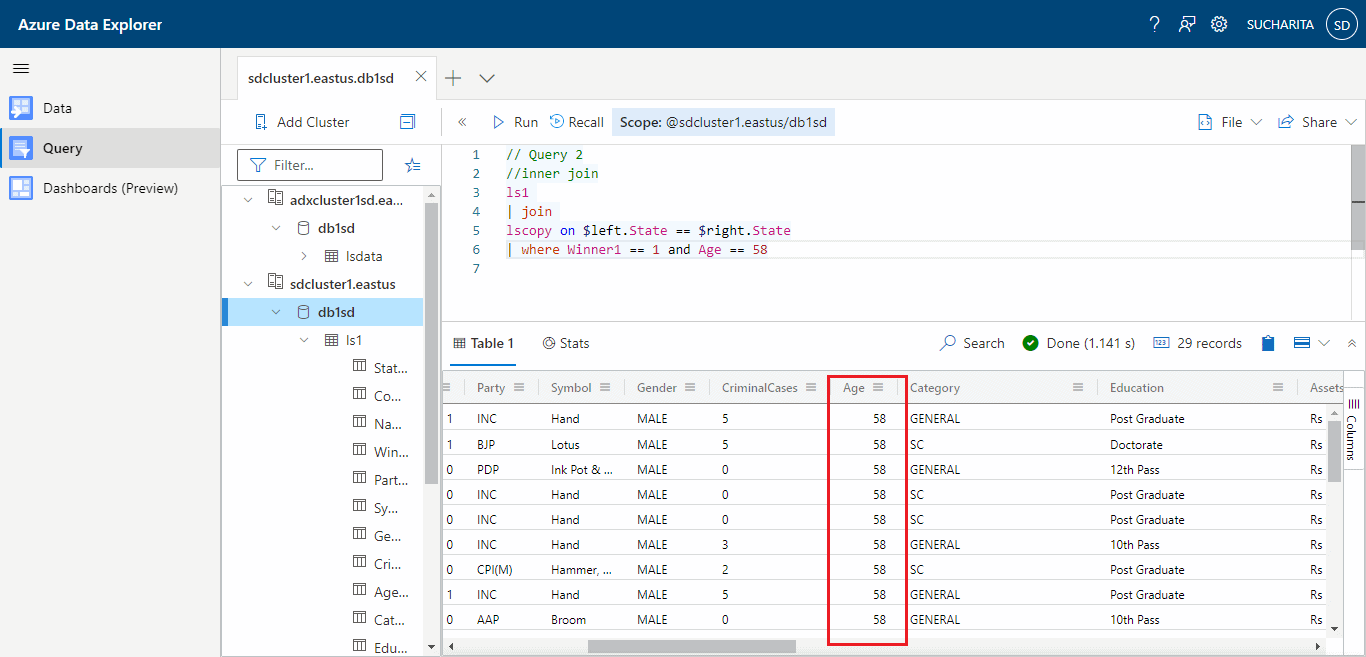Click the help question mark icon
This screenshot has height=657, width=1366.
pyautogui.click(x=1154, y=23)
